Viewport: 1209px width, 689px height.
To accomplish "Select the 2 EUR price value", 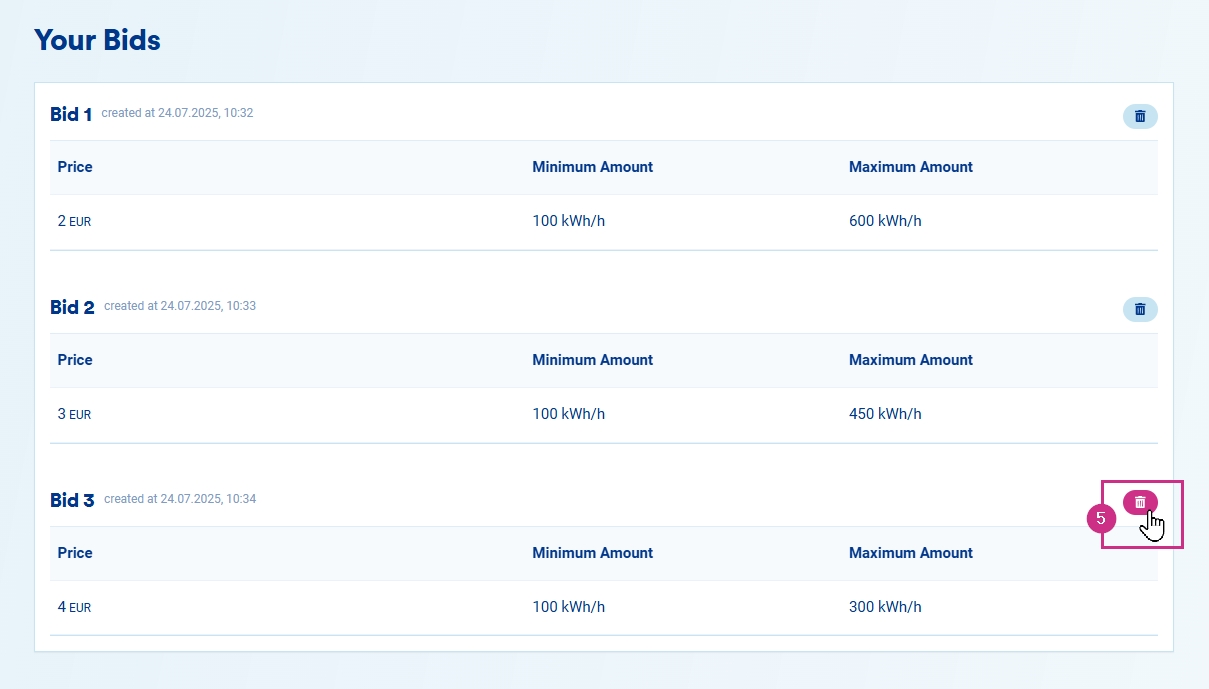I will pos(74,221).
